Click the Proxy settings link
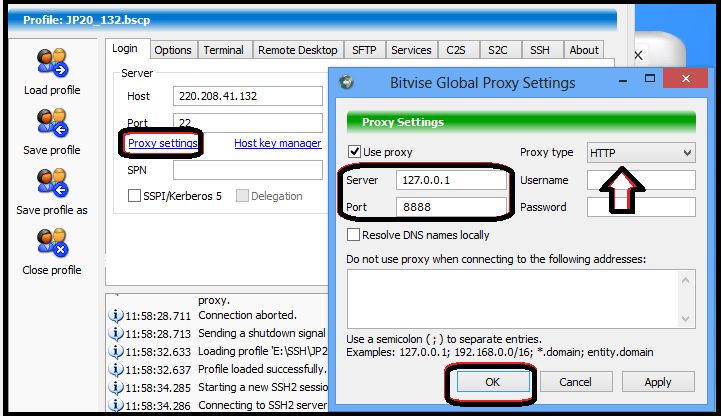This screenshot has width=721, height=416. point(163,143)
